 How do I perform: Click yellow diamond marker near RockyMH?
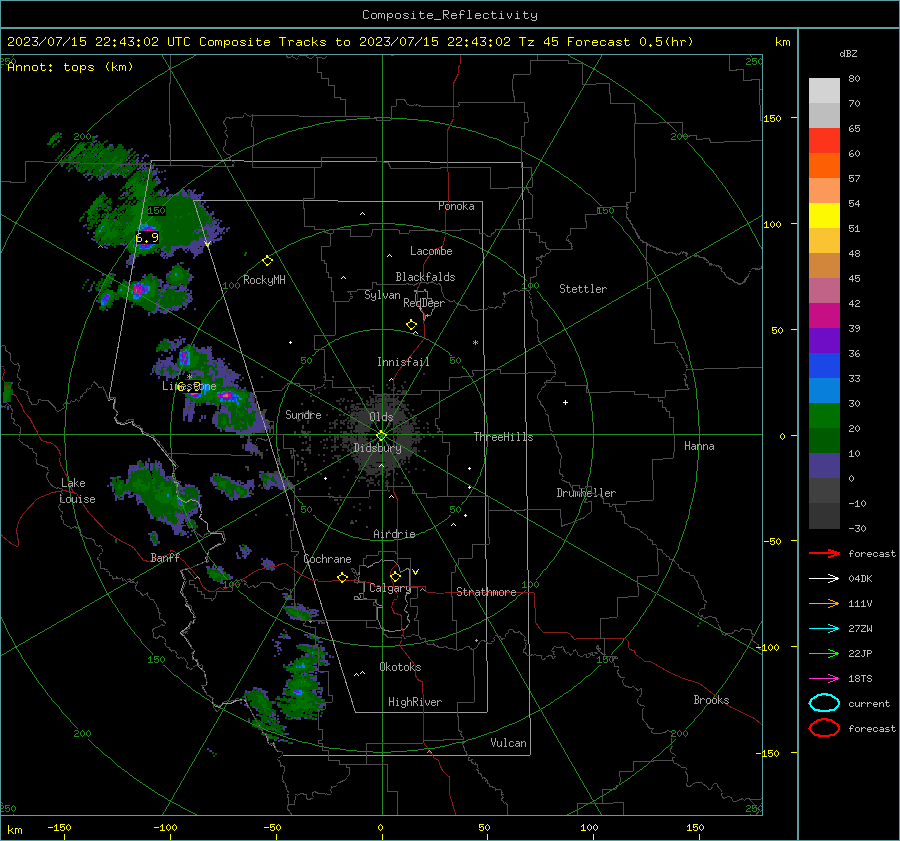tap(267, 261)
